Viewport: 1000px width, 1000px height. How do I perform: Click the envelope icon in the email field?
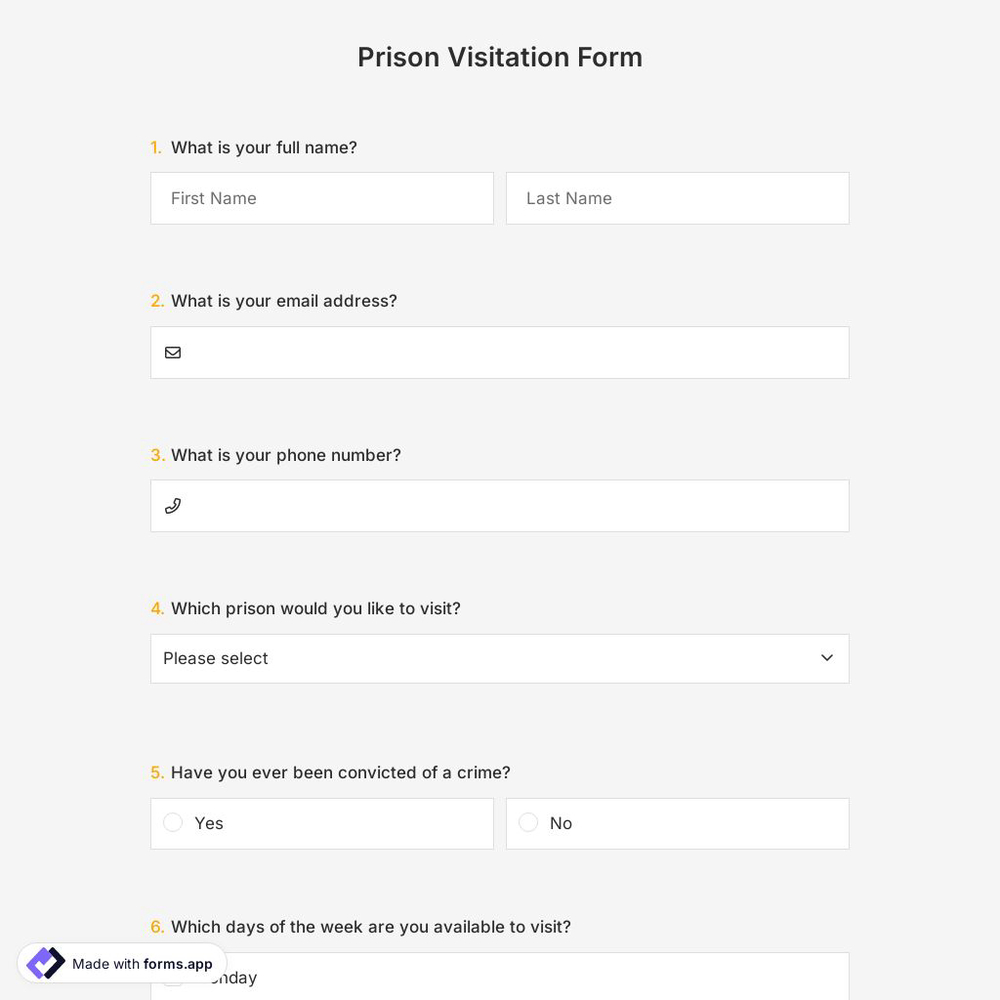173,352
